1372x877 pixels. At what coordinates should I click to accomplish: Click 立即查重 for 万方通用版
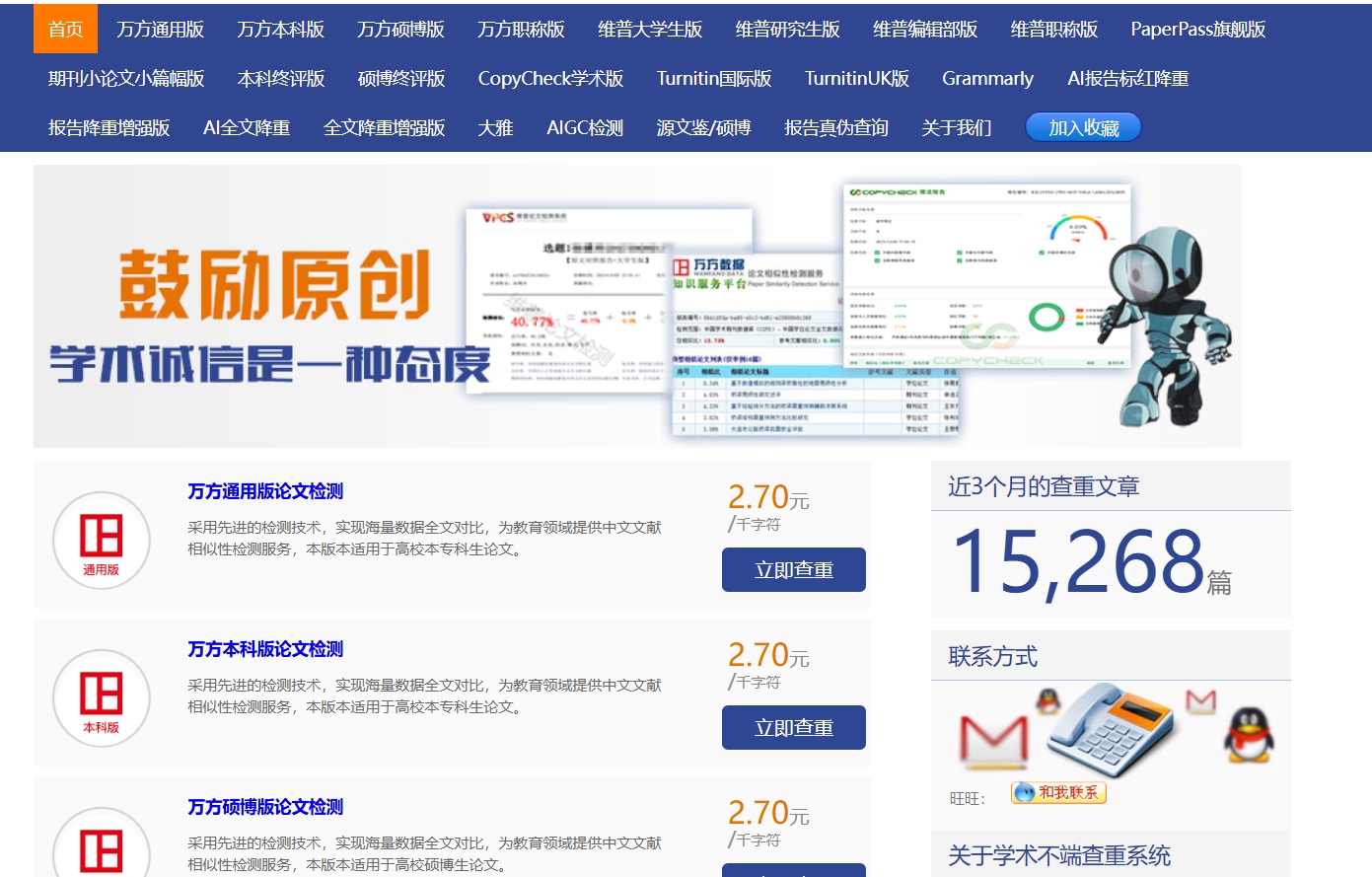point(794,569)
